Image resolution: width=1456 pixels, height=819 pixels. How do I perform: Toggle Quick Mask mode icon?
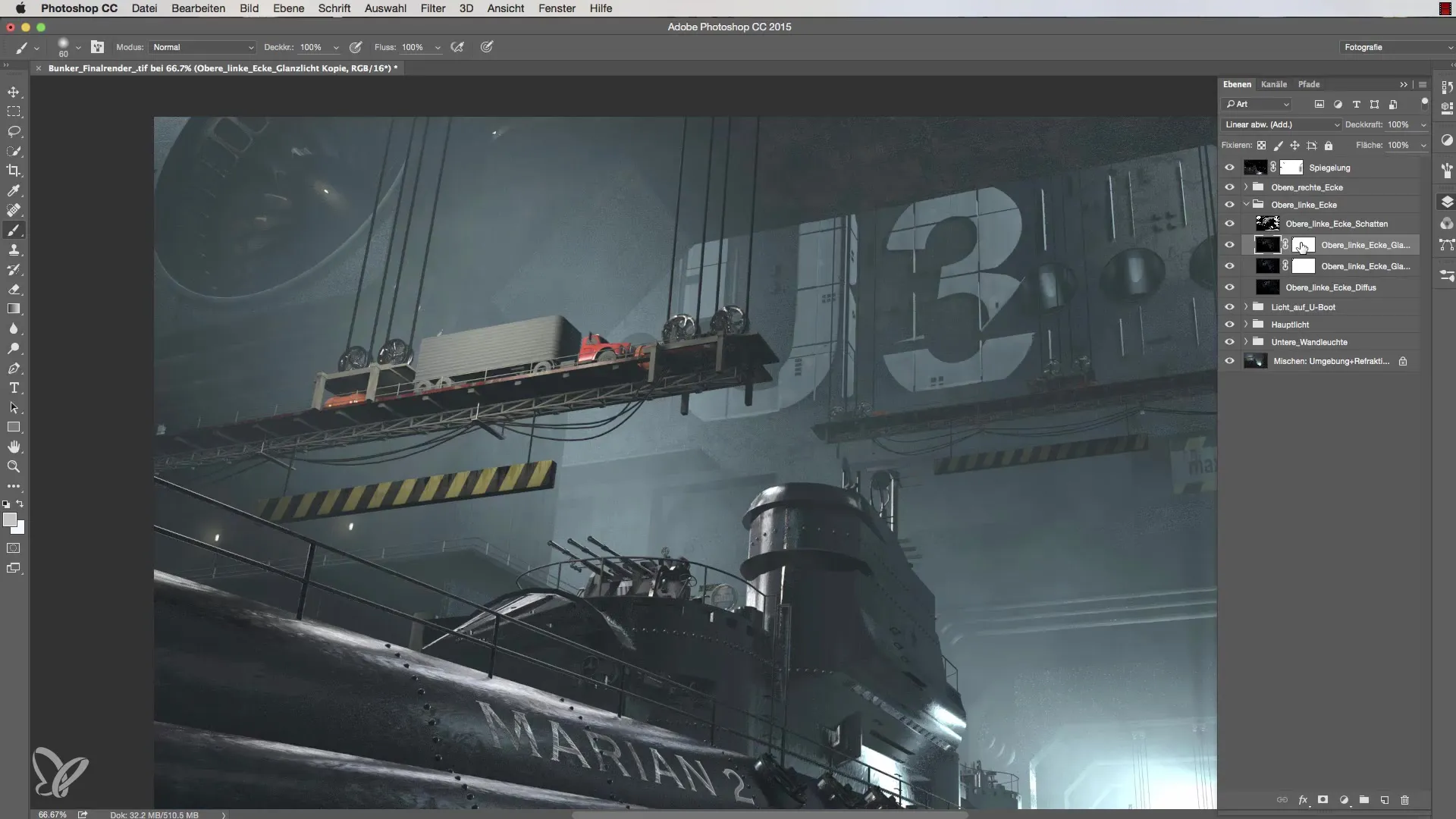14,548
